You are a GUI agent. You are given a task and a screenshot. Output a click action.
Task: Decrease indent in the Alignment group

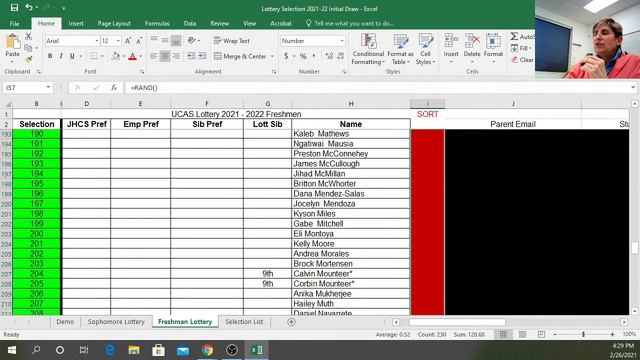[x=191, y=56]
